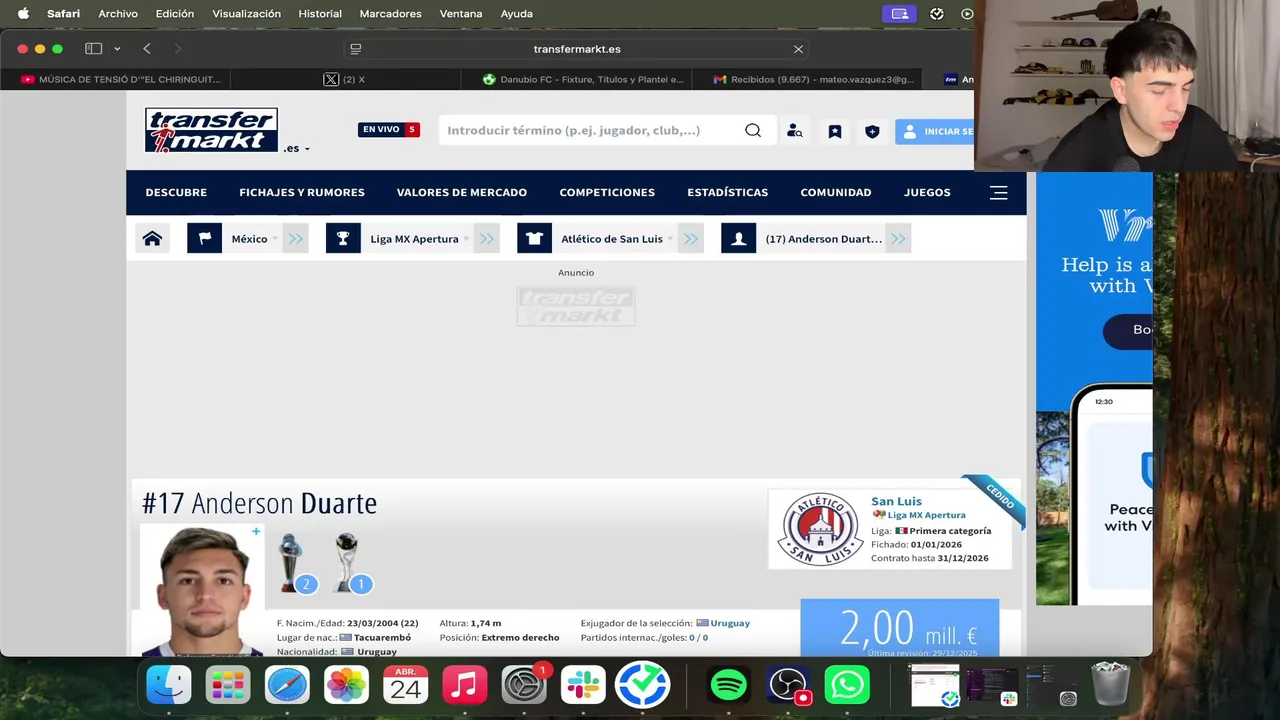Click the Transfermarkt logo

tap(211, 130)
